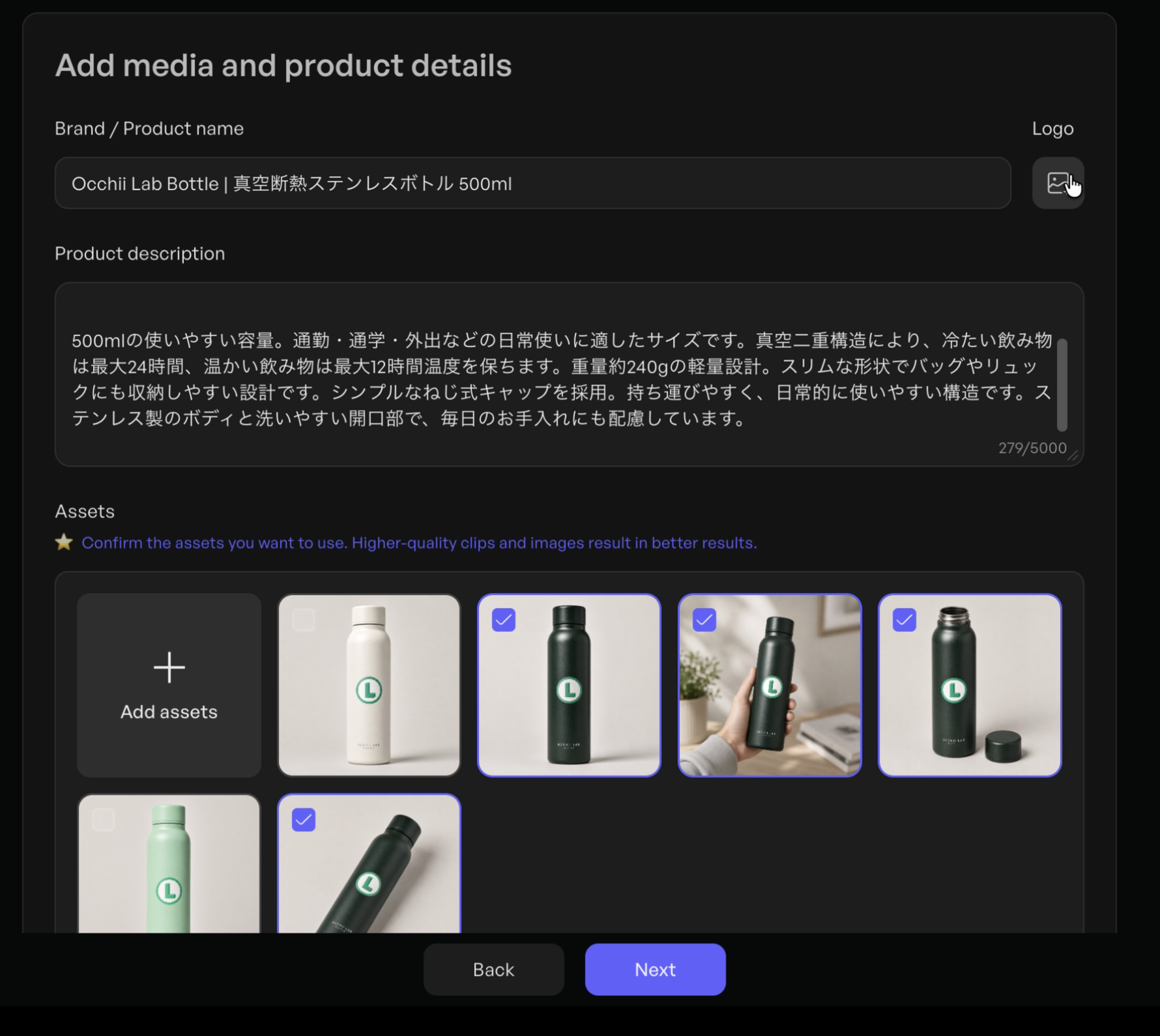This screenshot has height=1036, width=1160.
Task: Select dark bottle standing thumbnail
Action: pyautogui.click(x=569, y=685)
